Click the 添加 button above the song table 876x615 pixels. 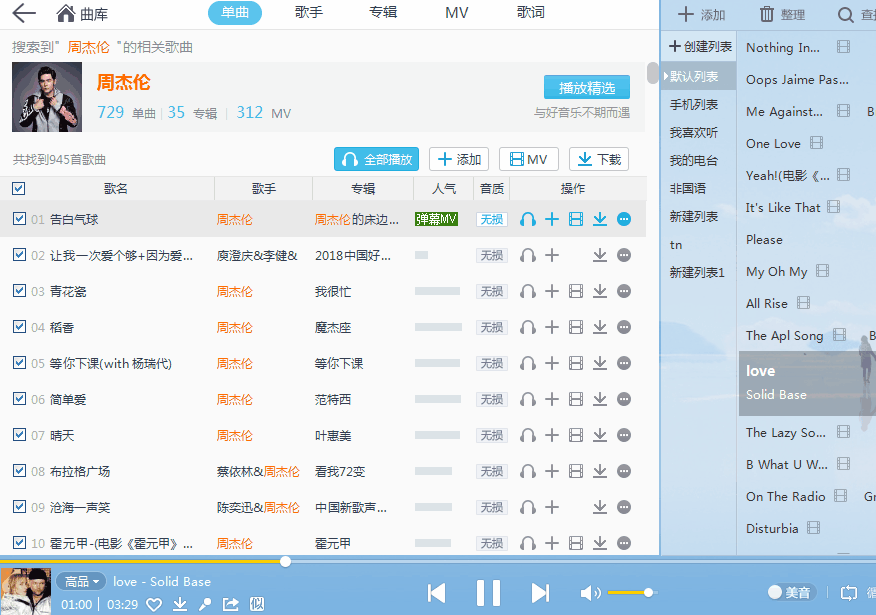point(459,159)
